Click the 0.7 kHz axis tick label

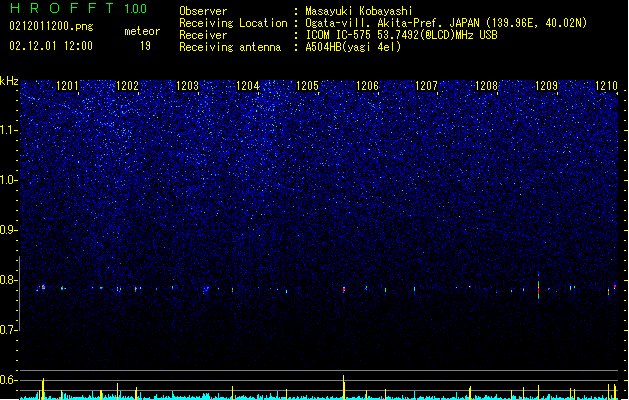(8, 330)
